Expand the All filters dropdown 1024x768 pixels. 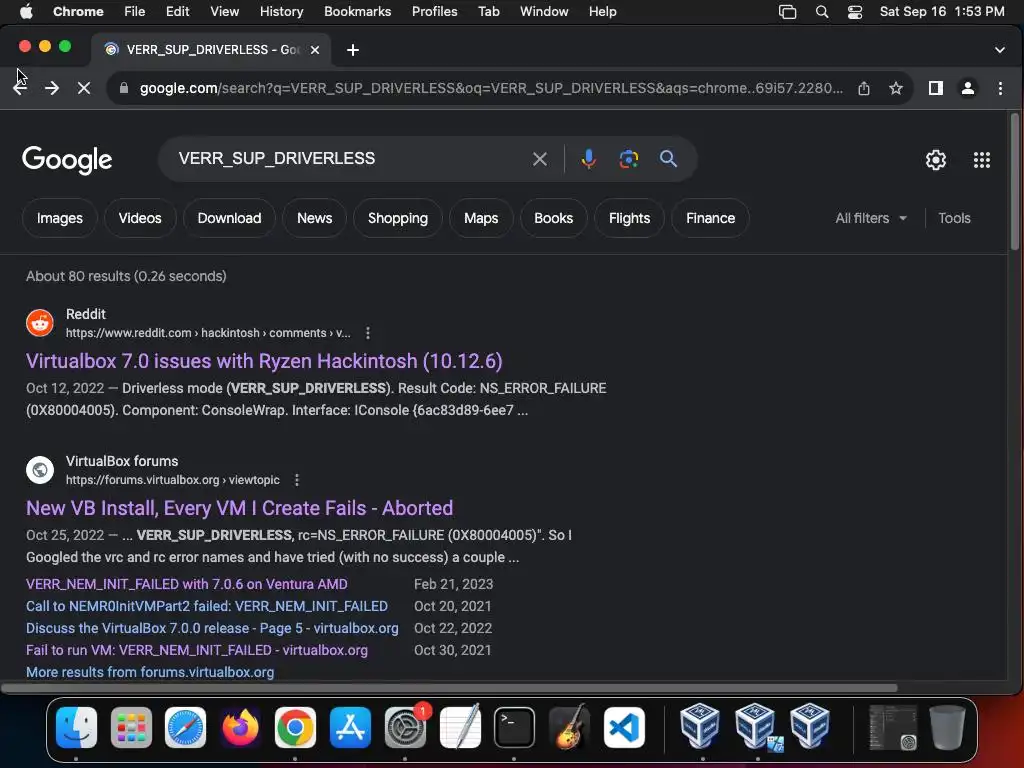coord(871,218)
